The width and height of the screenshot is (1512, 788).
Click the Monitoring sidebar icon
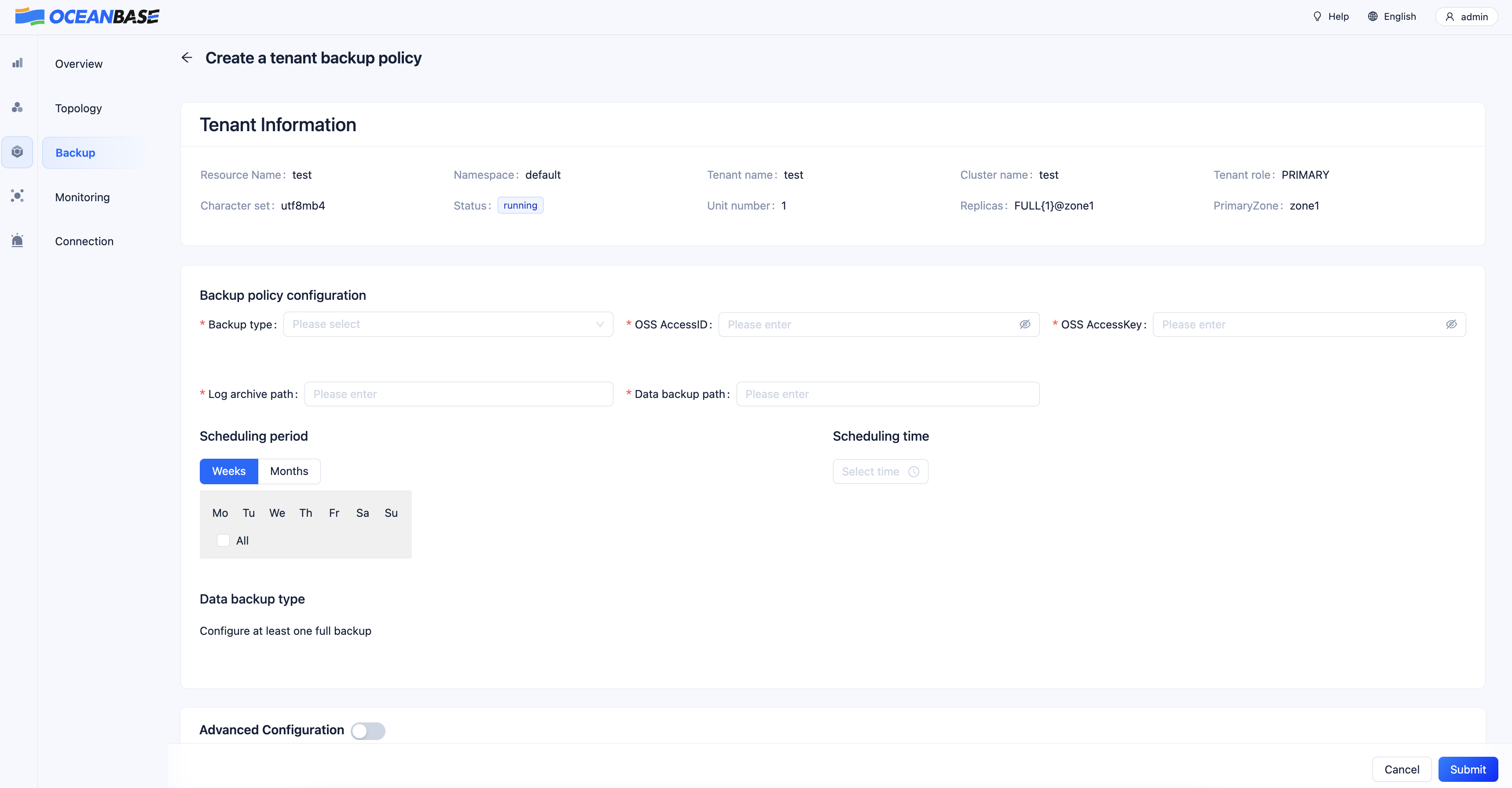tap(18, 196)
